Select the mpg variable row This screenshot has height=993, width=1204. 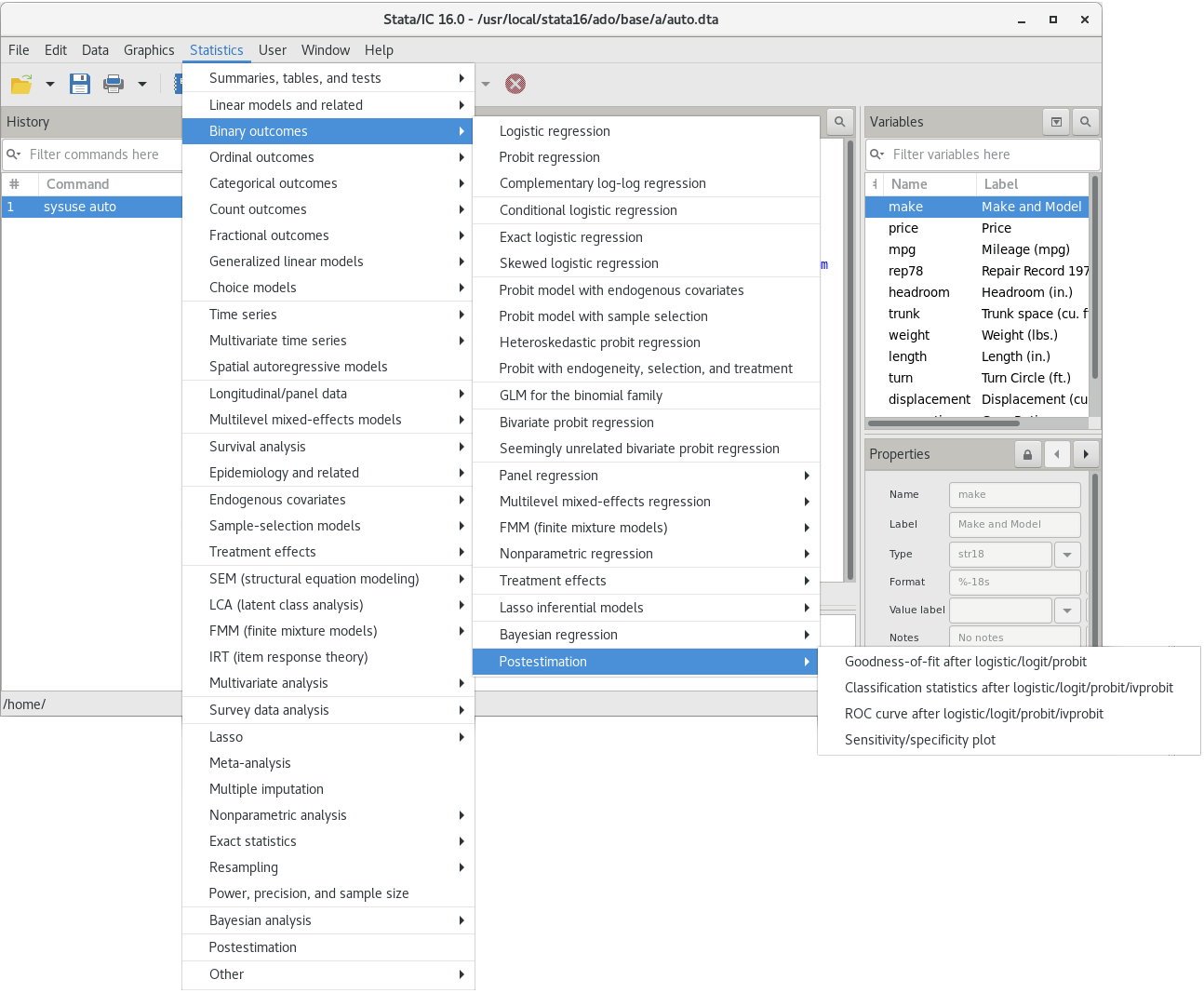click(x=976, y=249)
